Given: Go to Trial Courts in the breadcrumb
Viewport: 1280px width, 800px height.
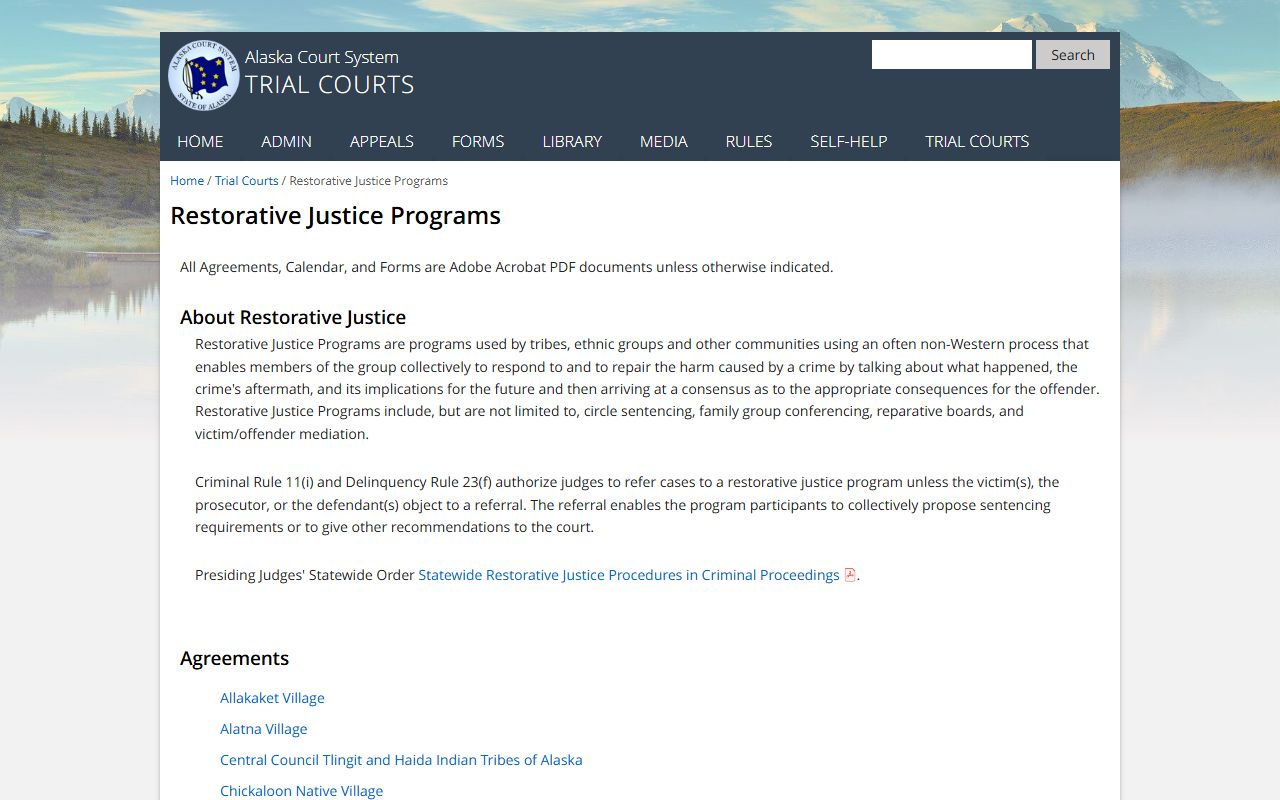Looking at the screenshot, I should [246, 181].
